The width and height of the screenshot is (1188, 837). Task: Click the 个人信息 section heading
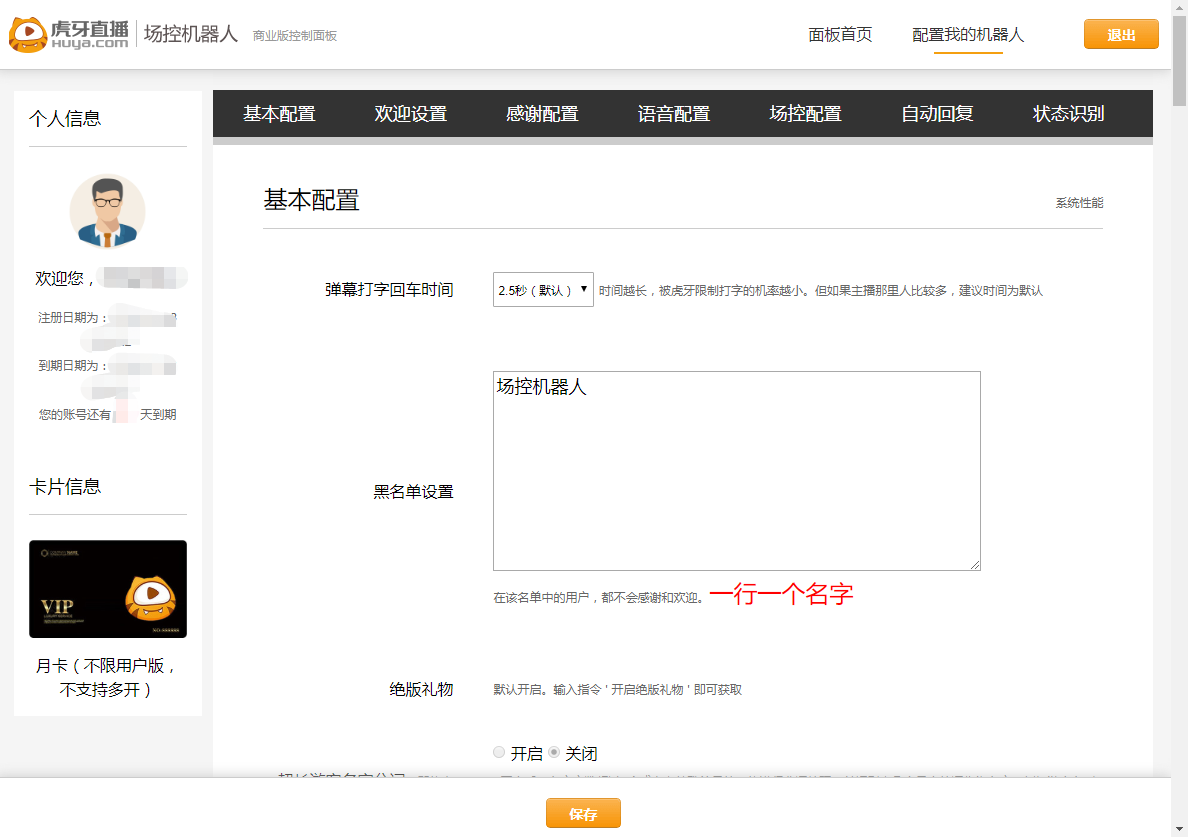pos(64,118)
